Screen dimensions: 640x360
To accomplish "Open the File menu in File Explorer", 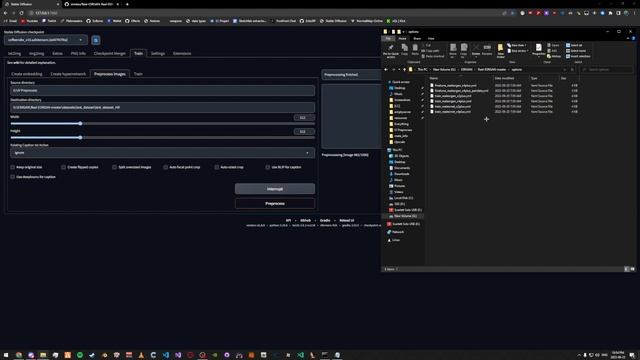I will pyautogui.click(x=388, y=38).
